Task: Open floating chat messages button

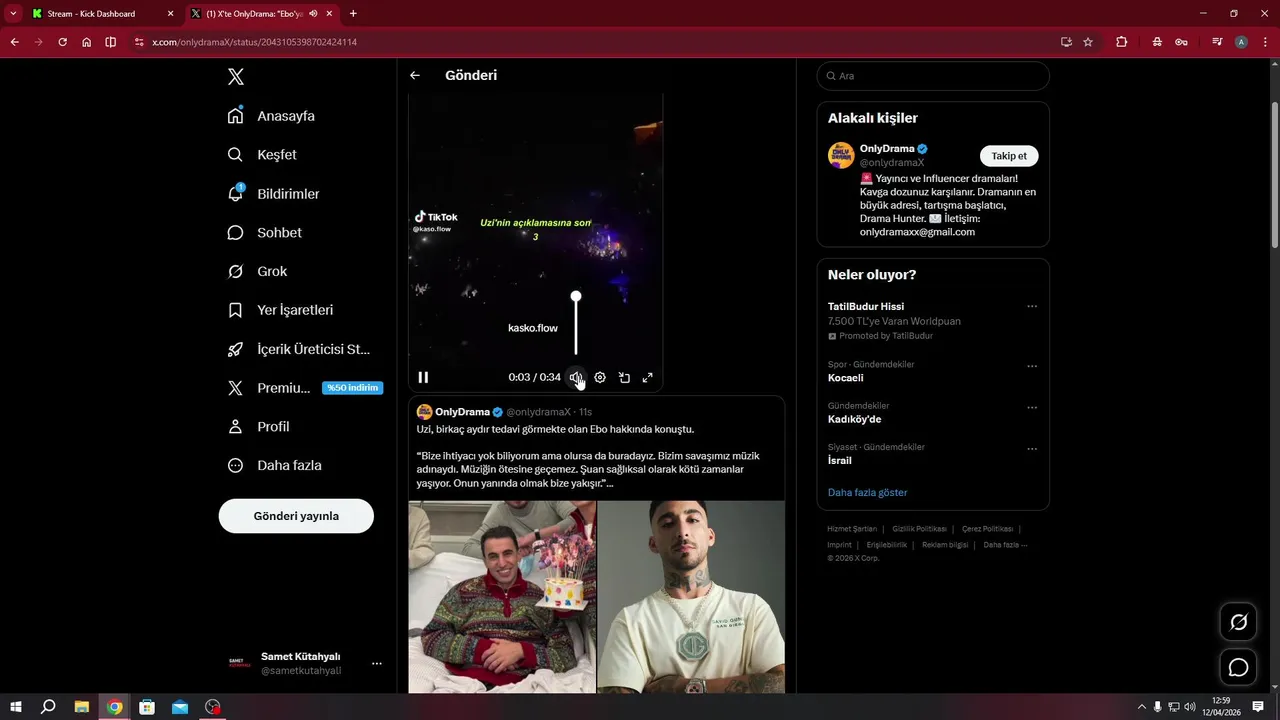Action: coord(1238,667)
